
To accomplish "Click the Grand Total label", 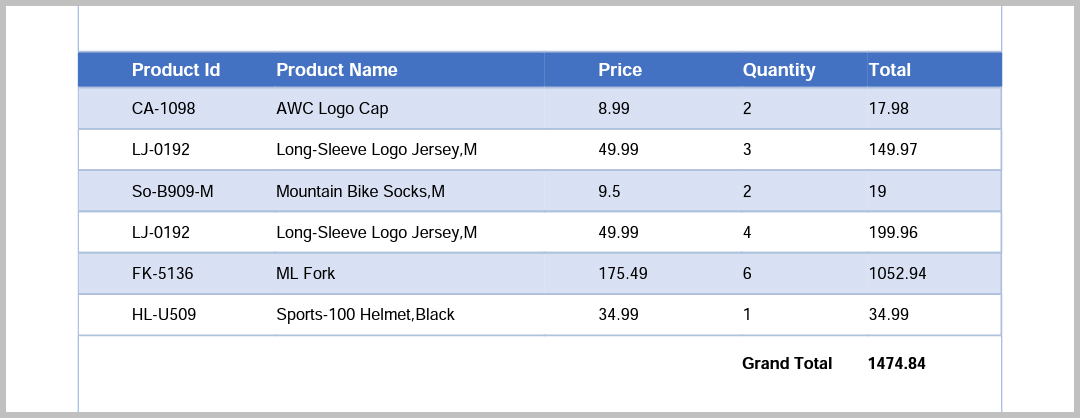I will pos(787,364).
